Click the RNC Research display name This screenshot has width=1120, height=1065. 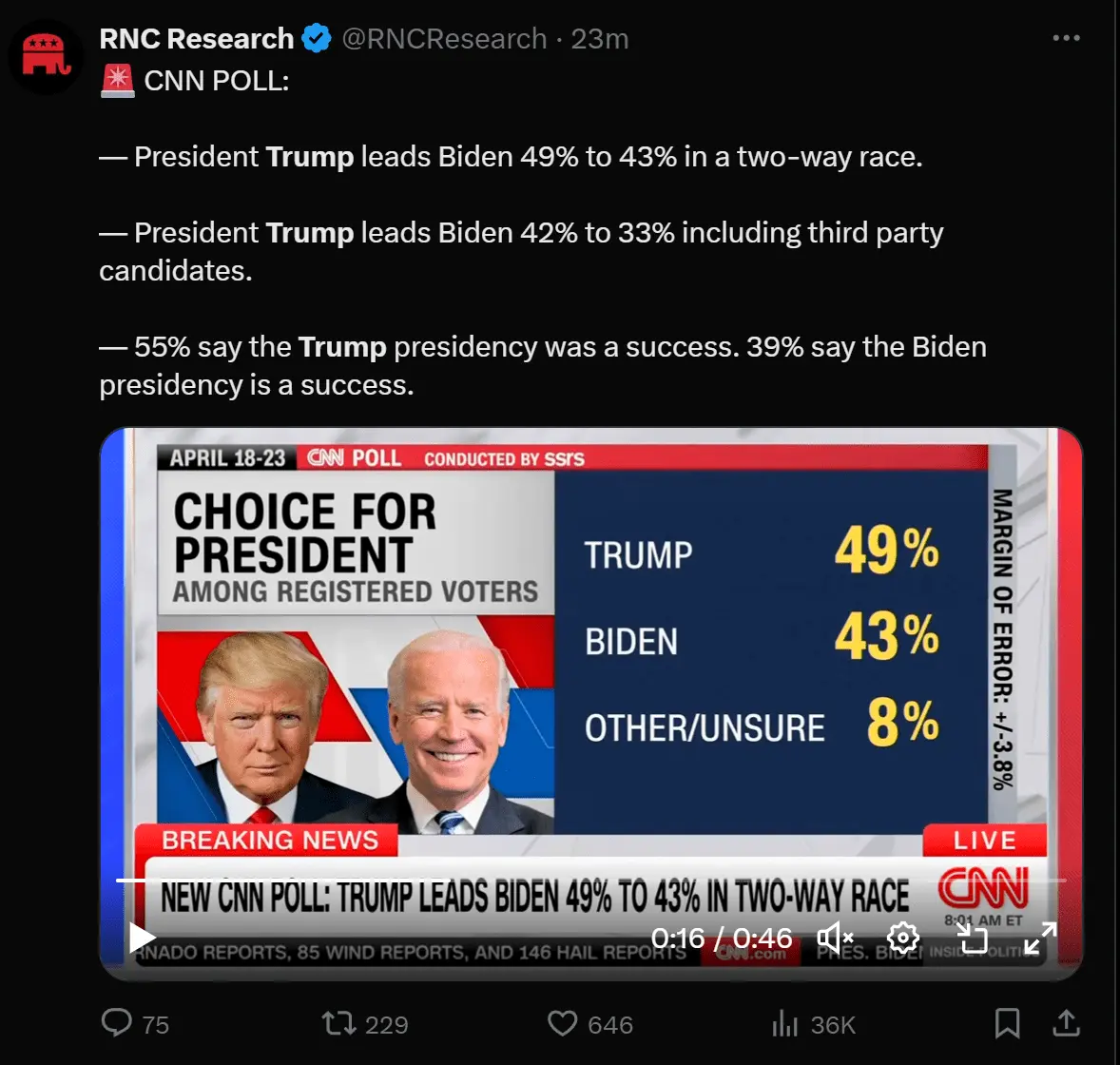(x=197, y=39)
